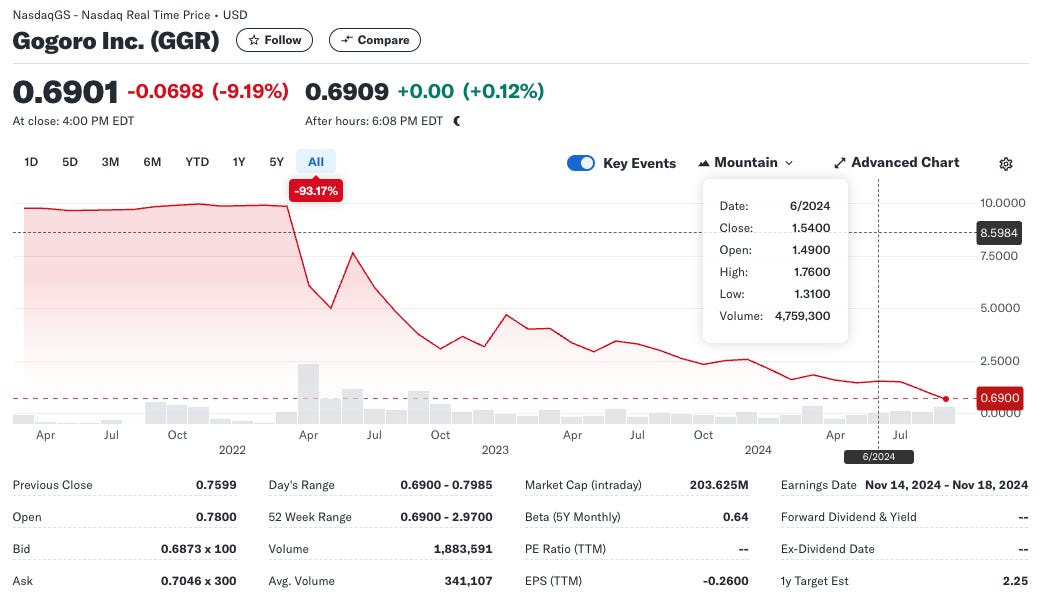Select the 1Y range tab
This screenshot has width=1042, height=604.
pos(239,161)
